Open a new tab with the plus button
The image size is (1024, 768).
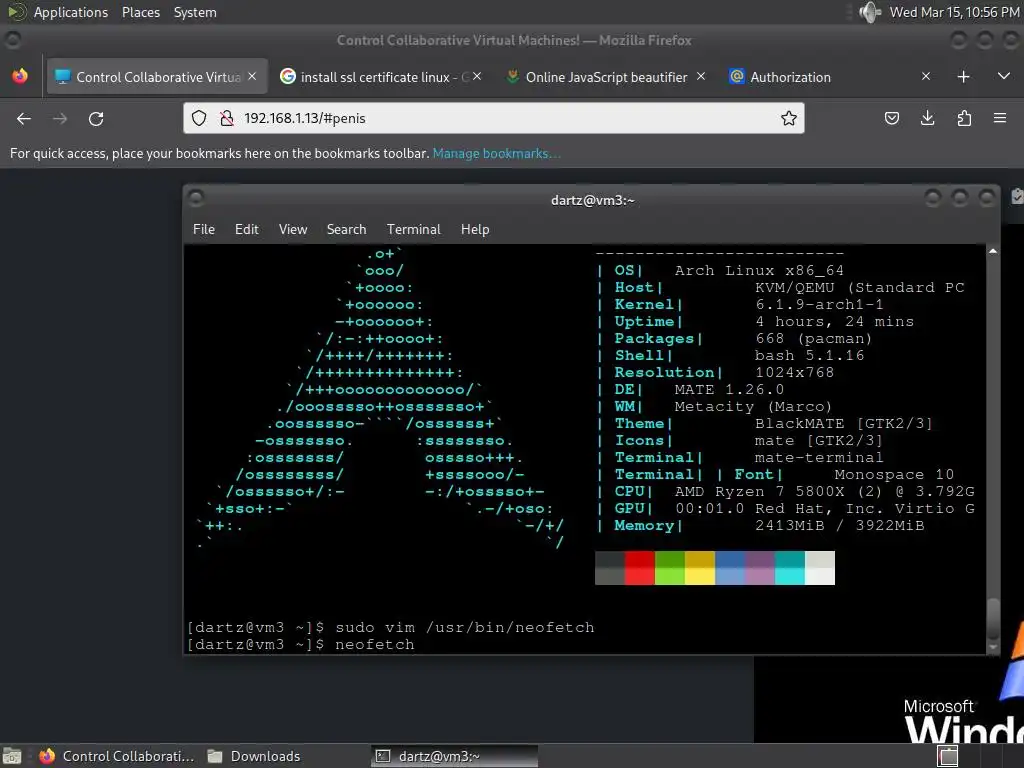click(963, 76)
